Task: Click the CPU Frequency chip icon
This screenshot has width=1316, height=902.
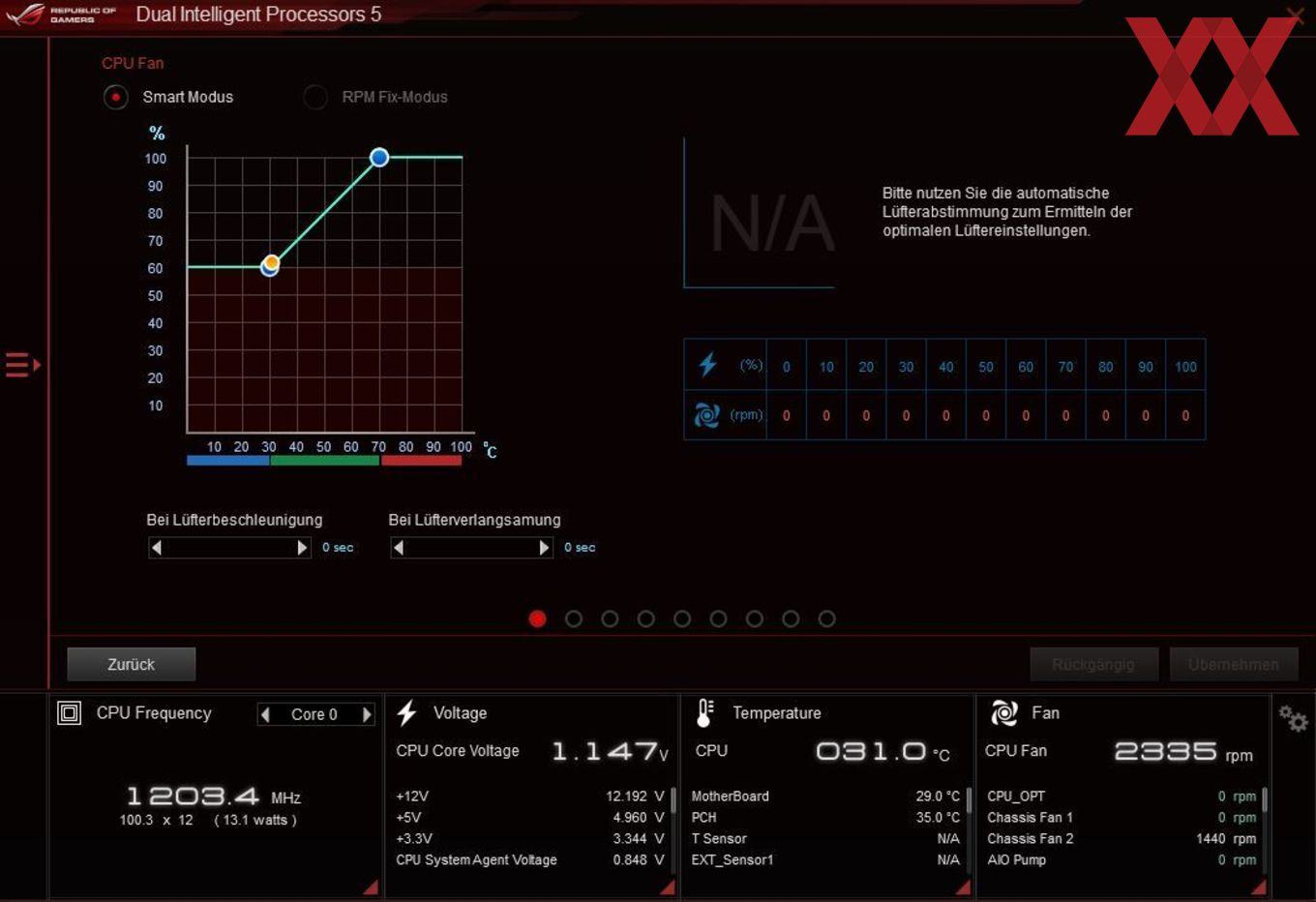Action: point(70,713)
